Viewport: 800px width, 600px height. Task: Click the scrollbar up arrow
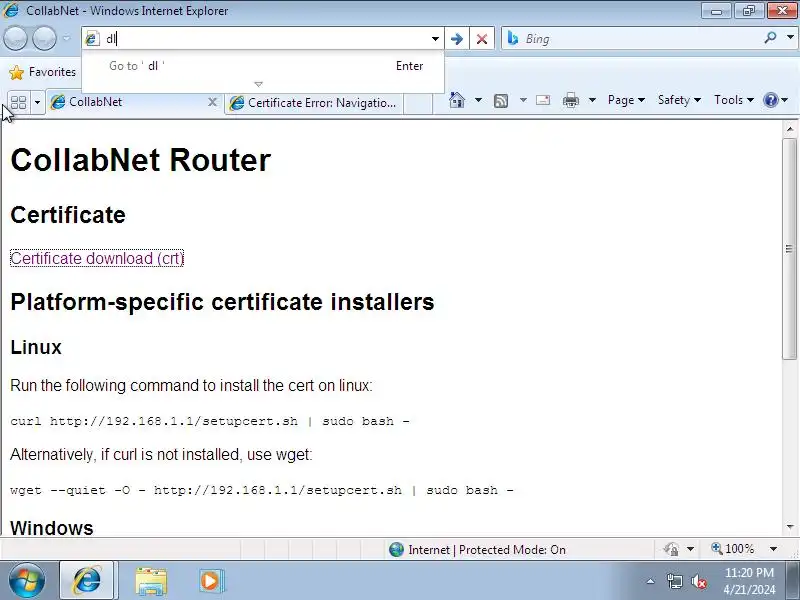point(790,130)
